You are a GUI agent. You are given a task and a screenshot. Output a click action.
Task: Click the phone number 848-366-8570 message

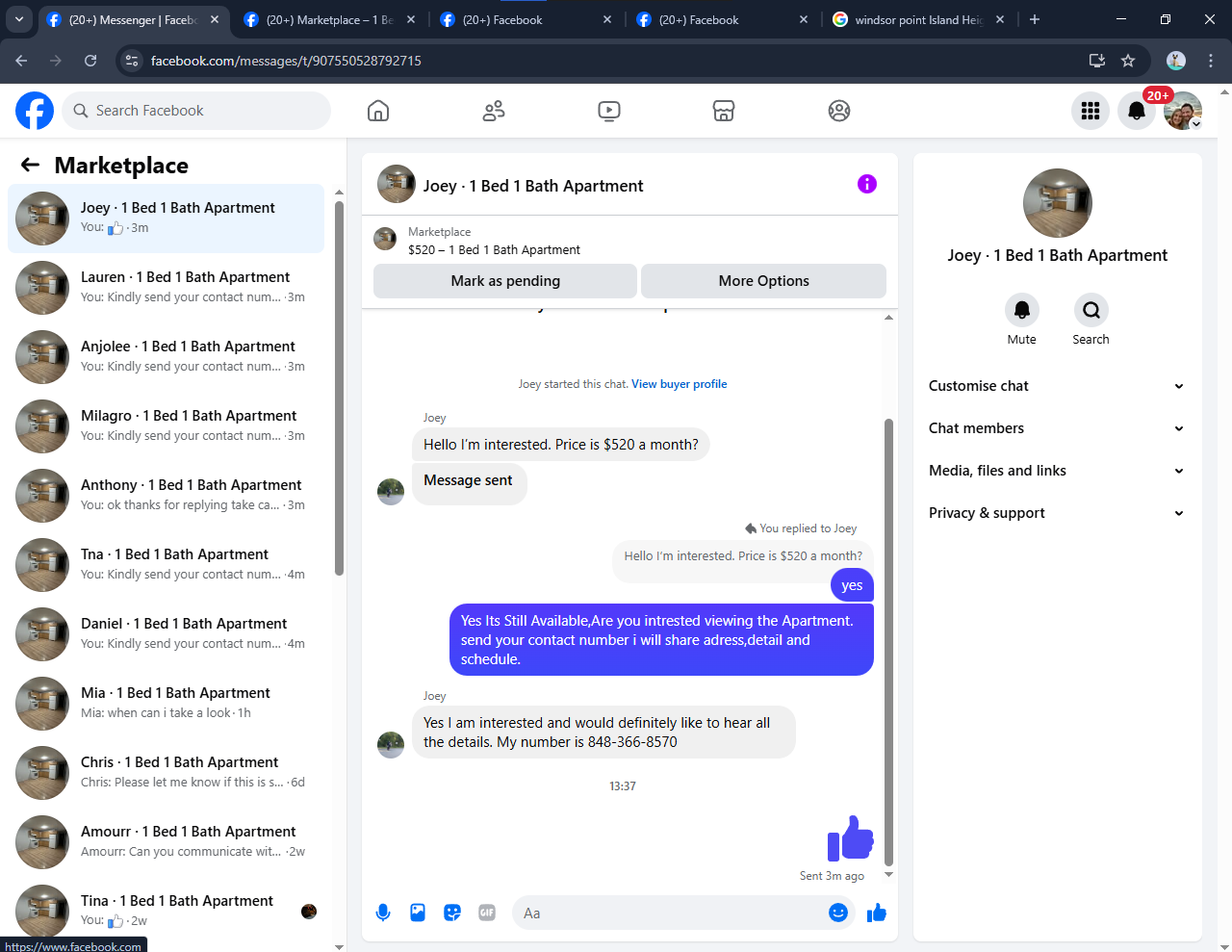pos(603,733)
